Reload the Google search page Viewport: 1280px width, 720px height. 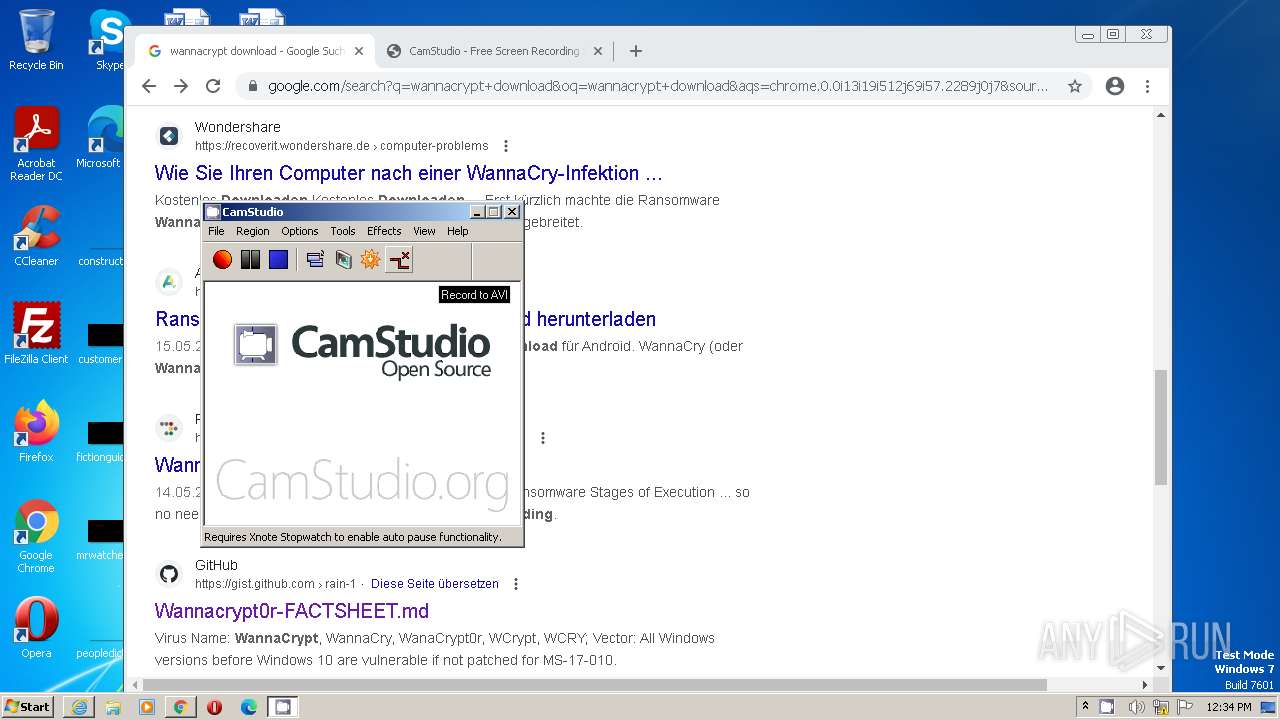[213, 86]
